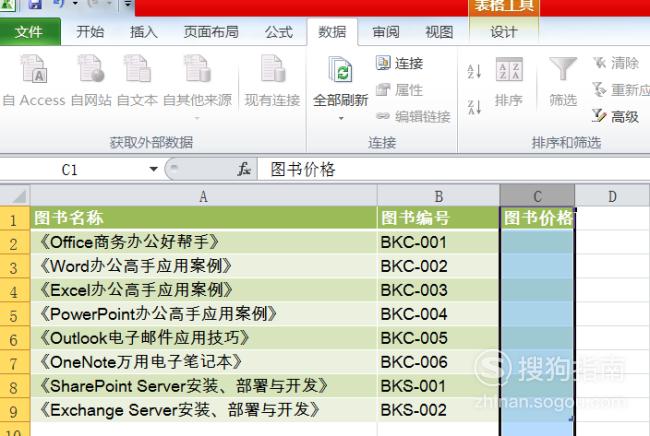Click the Clear (清除) filter button
This screenshot has height=436, width=650.
616,63
